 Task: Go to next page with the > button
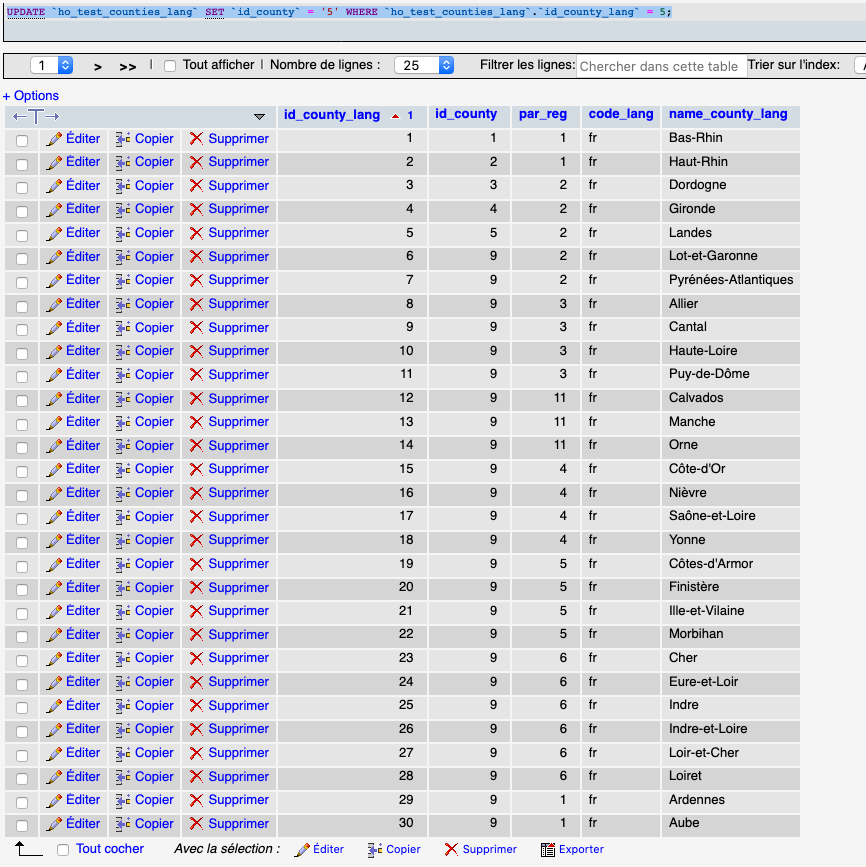tap(98, 67)
